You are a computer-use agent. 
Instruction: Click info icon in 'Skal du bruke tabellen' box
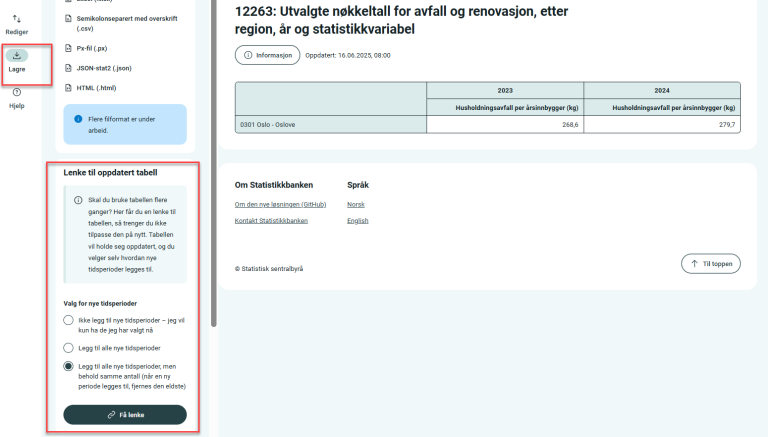pos(78,200)
